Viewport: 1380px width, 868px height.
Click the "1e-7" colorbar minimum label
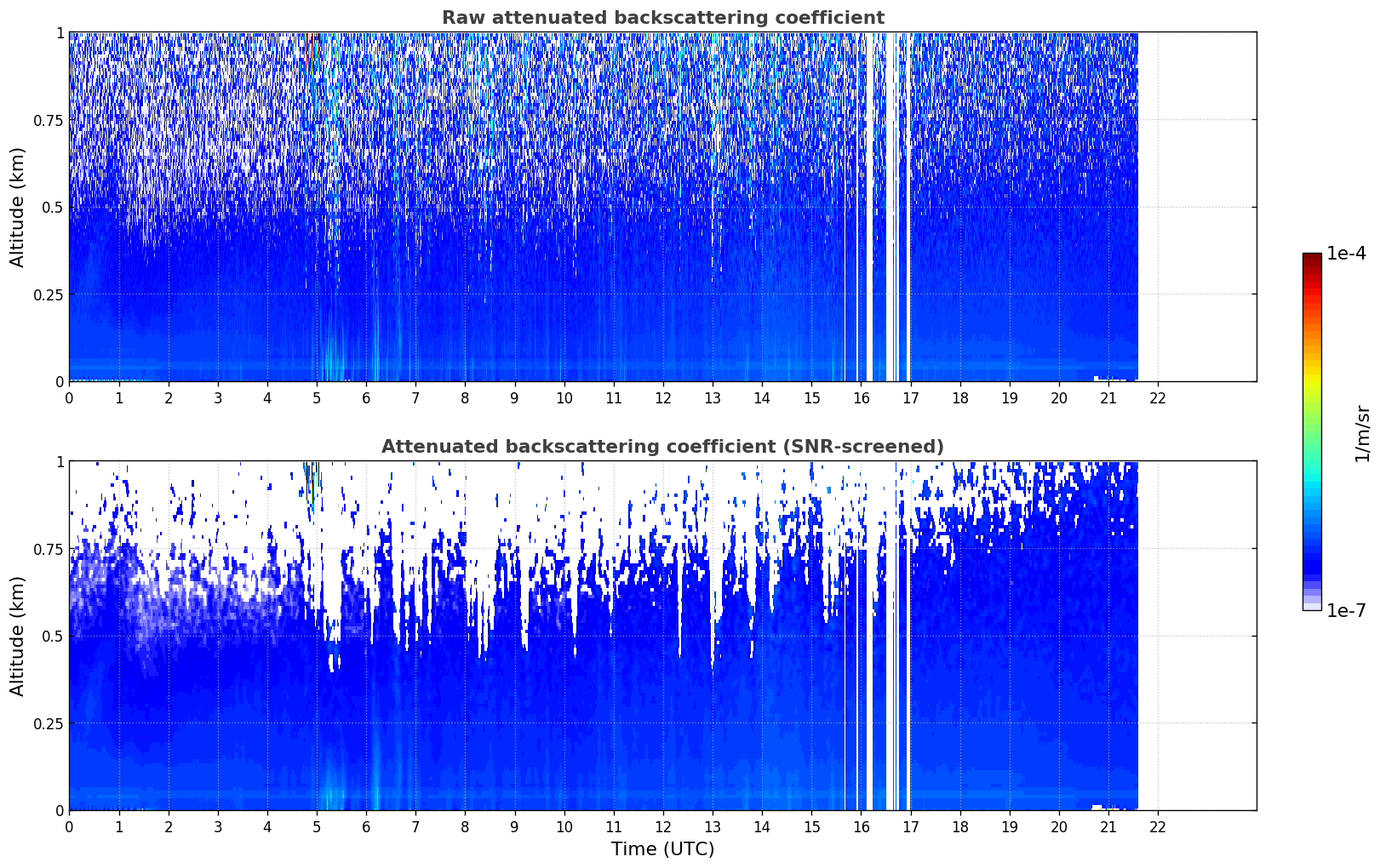tap(1346, 610)
